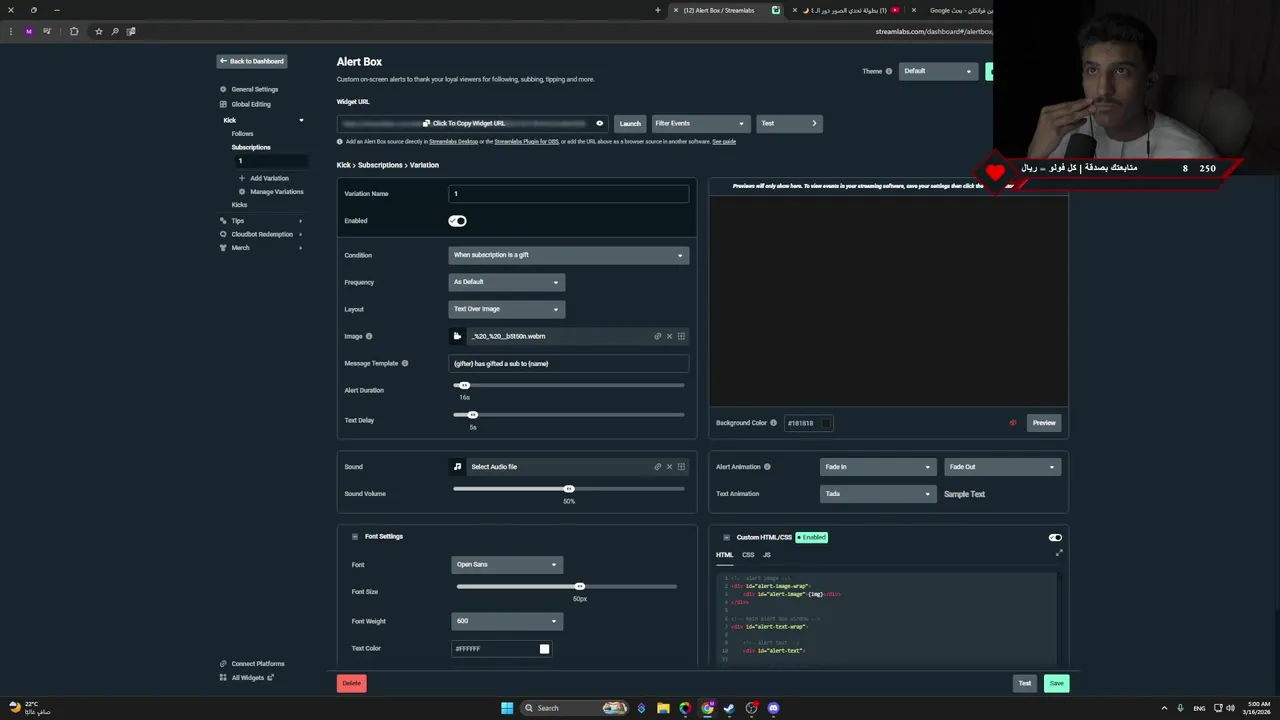This screenshot has height=720, width=1280.
Task: Click the eye icon in the Widget URL field
Action: (600, 123)
